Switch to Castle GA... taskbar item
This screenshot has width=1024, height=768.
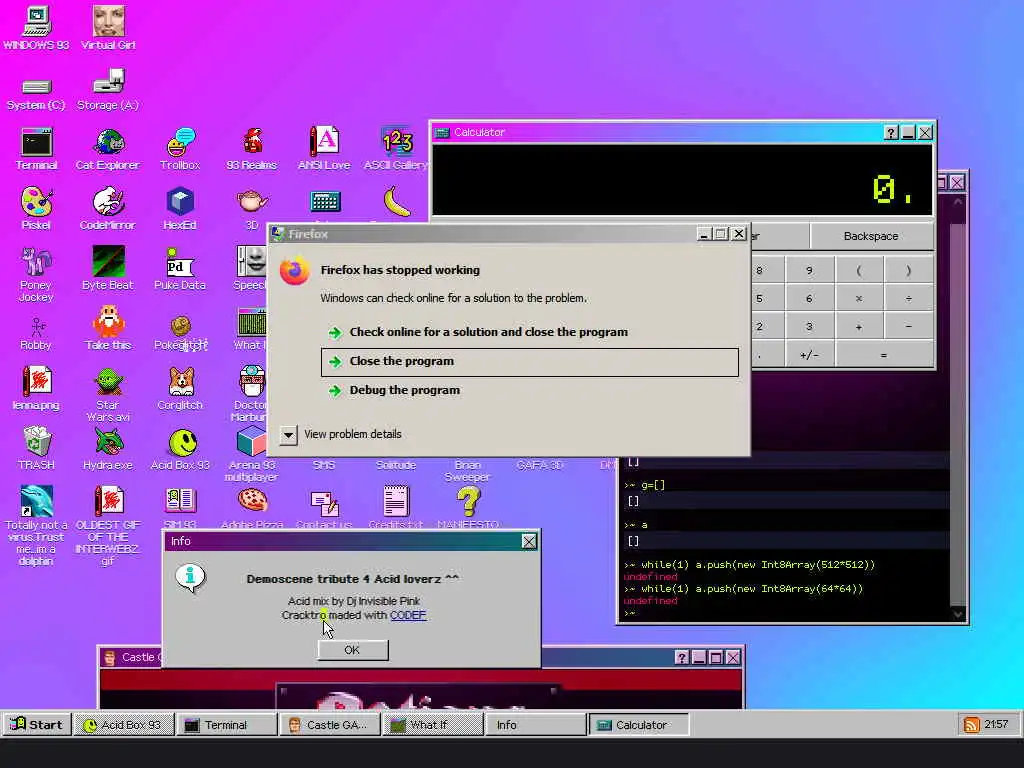coord(330,725)
